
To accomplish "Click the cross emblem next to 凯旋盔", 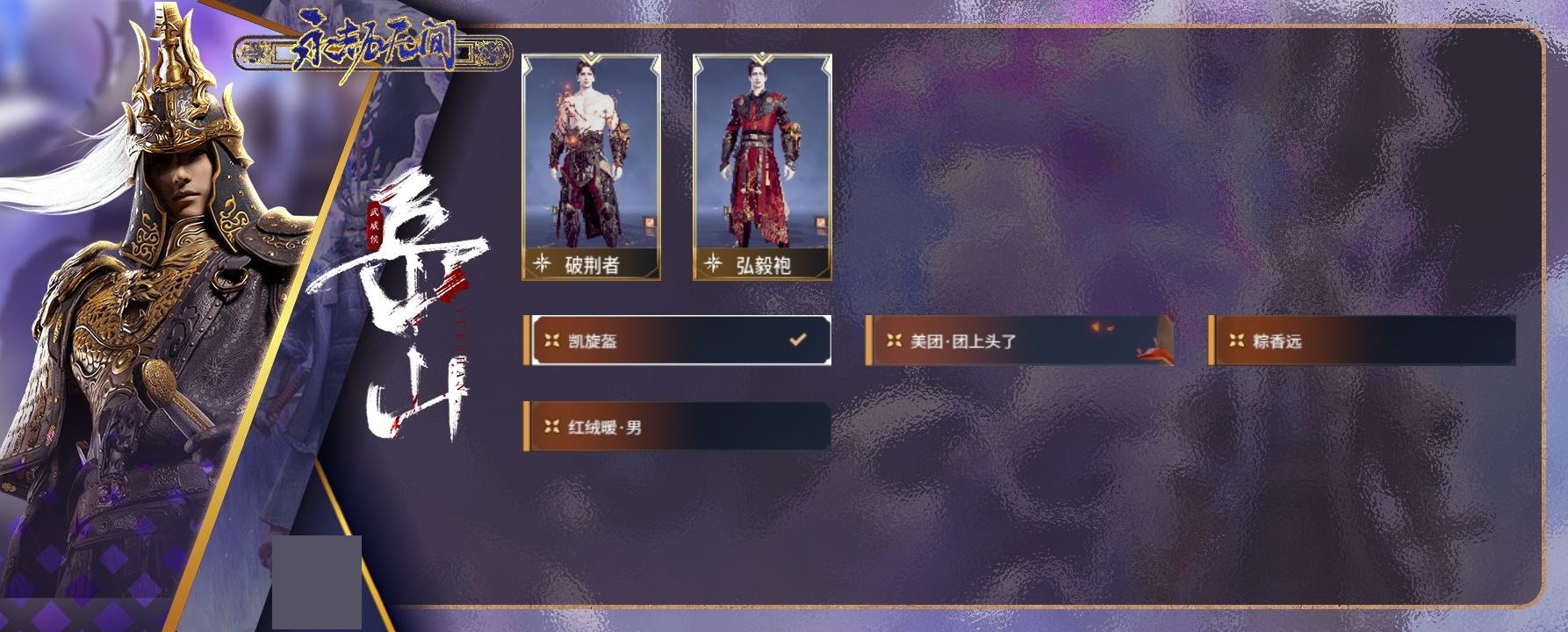I will coord(551,341).
